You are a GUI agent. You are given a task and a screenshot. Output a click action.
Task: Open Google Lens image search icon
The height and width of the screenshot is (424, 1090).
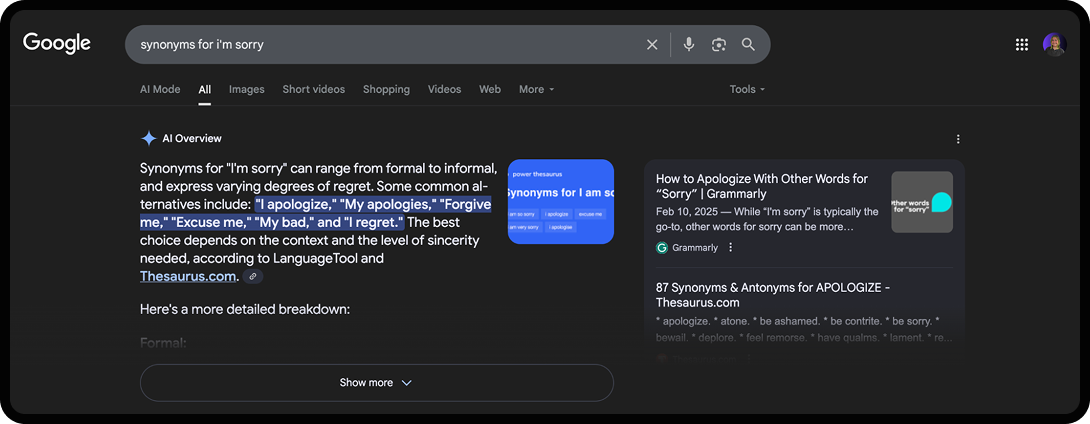[719, 44]
